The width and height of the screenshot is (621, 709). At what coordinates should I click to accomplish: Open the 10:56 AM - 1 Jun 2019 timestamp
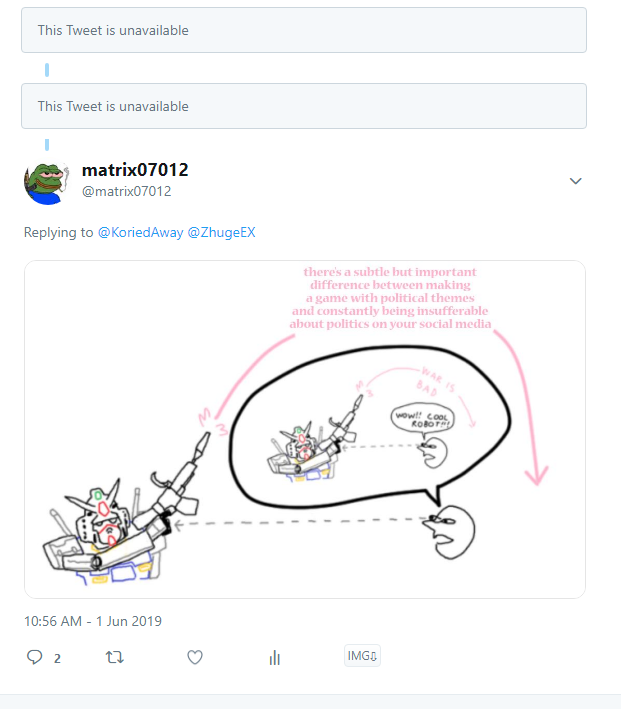pos(93,621)
